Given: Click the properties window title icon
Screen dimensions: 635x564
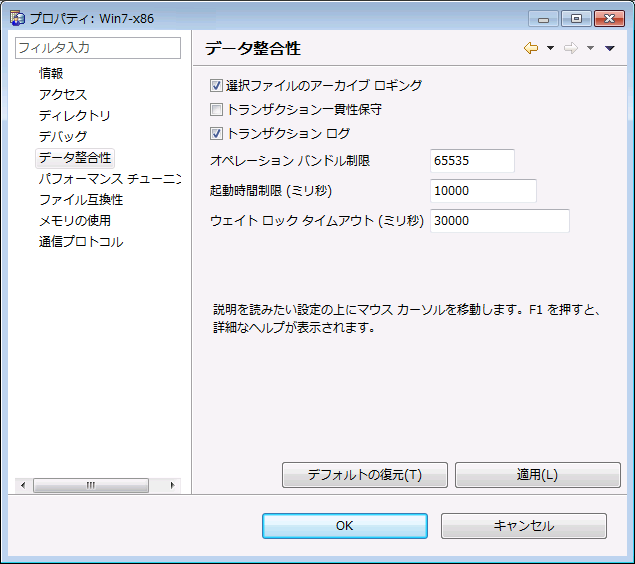Looking at the screenshot, I should point(17,18).
